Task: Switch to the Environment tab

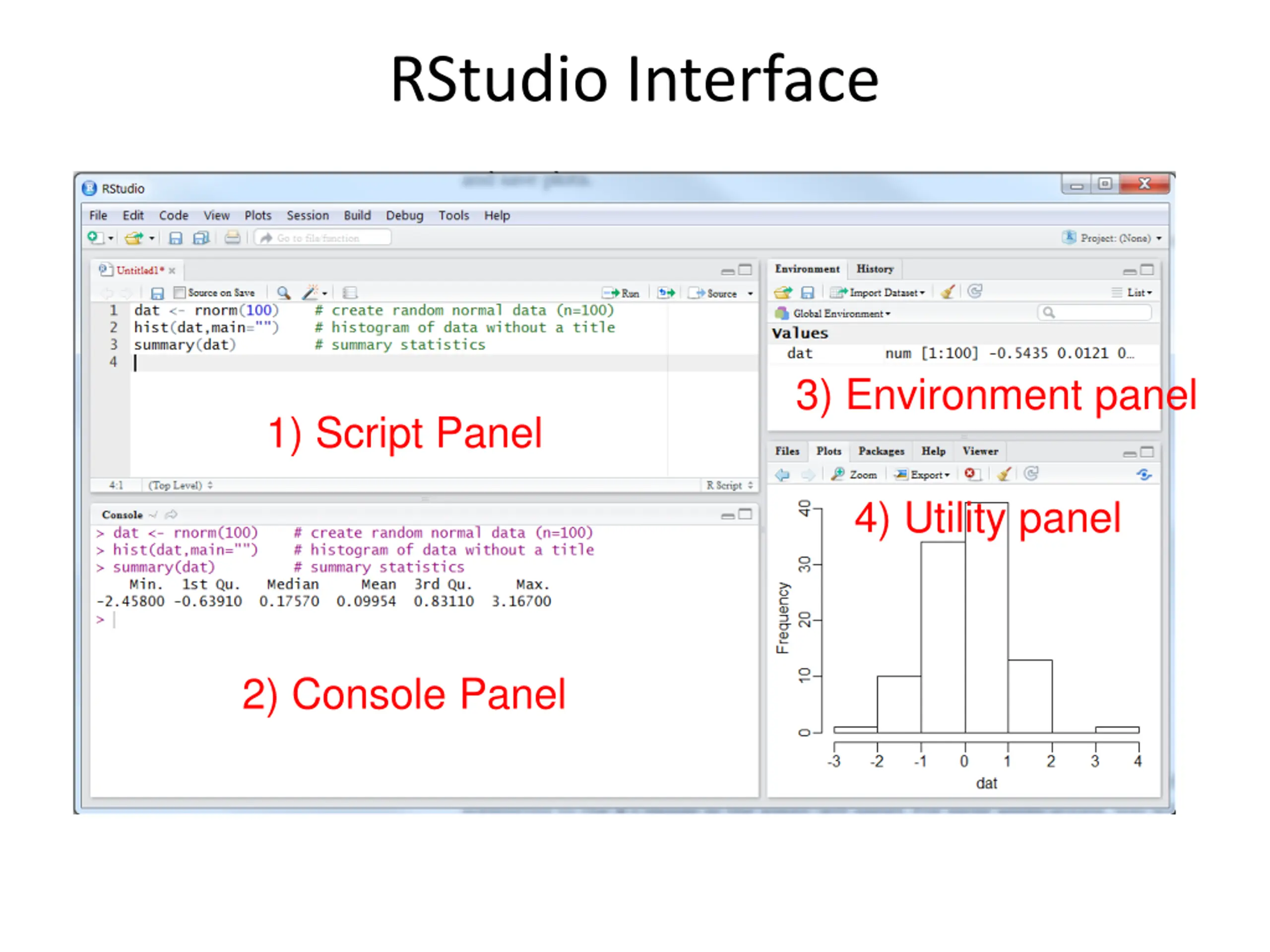Action: tap(807, 269)
